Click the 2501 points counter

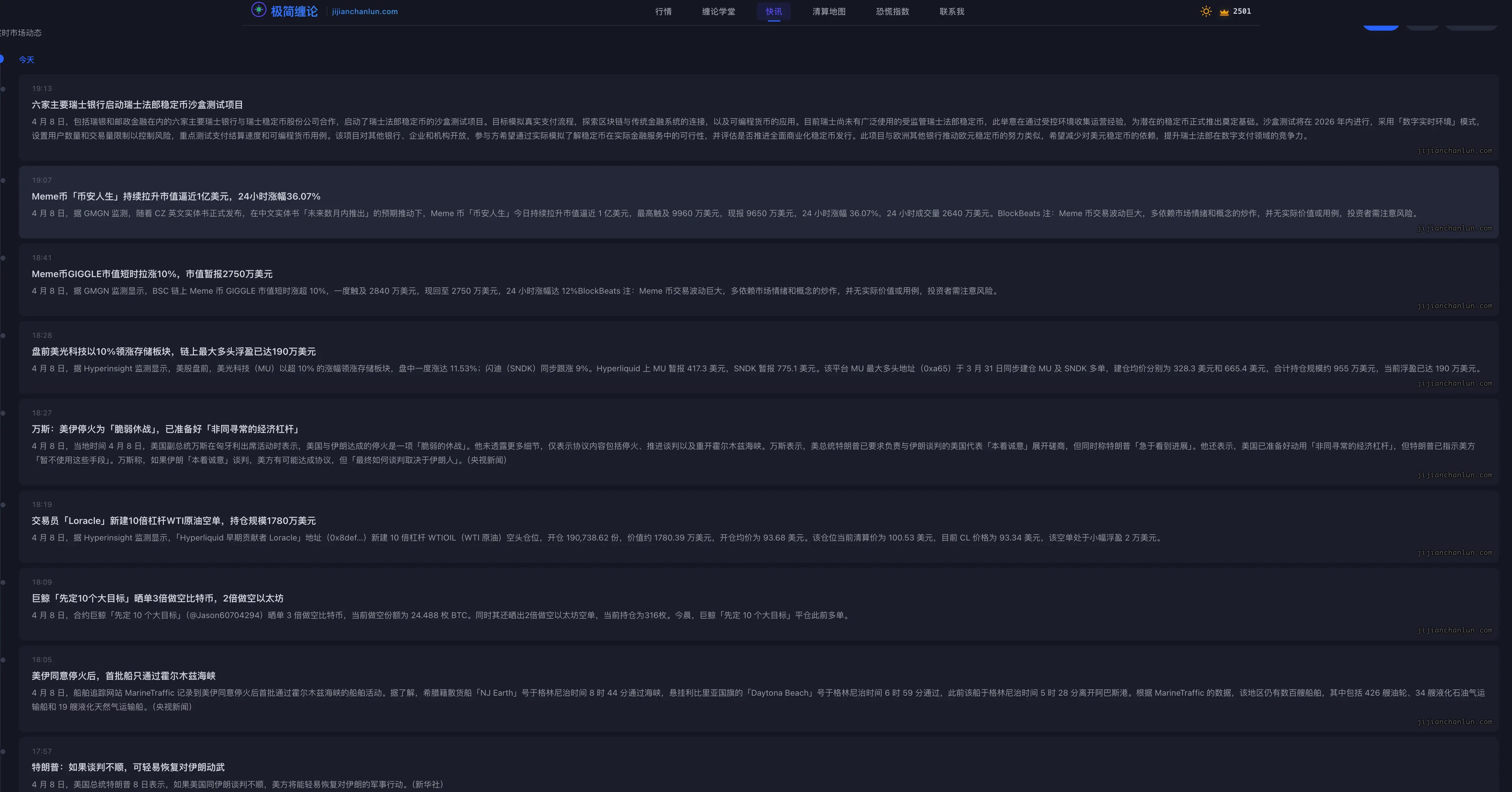click(x=1242, y=12)
